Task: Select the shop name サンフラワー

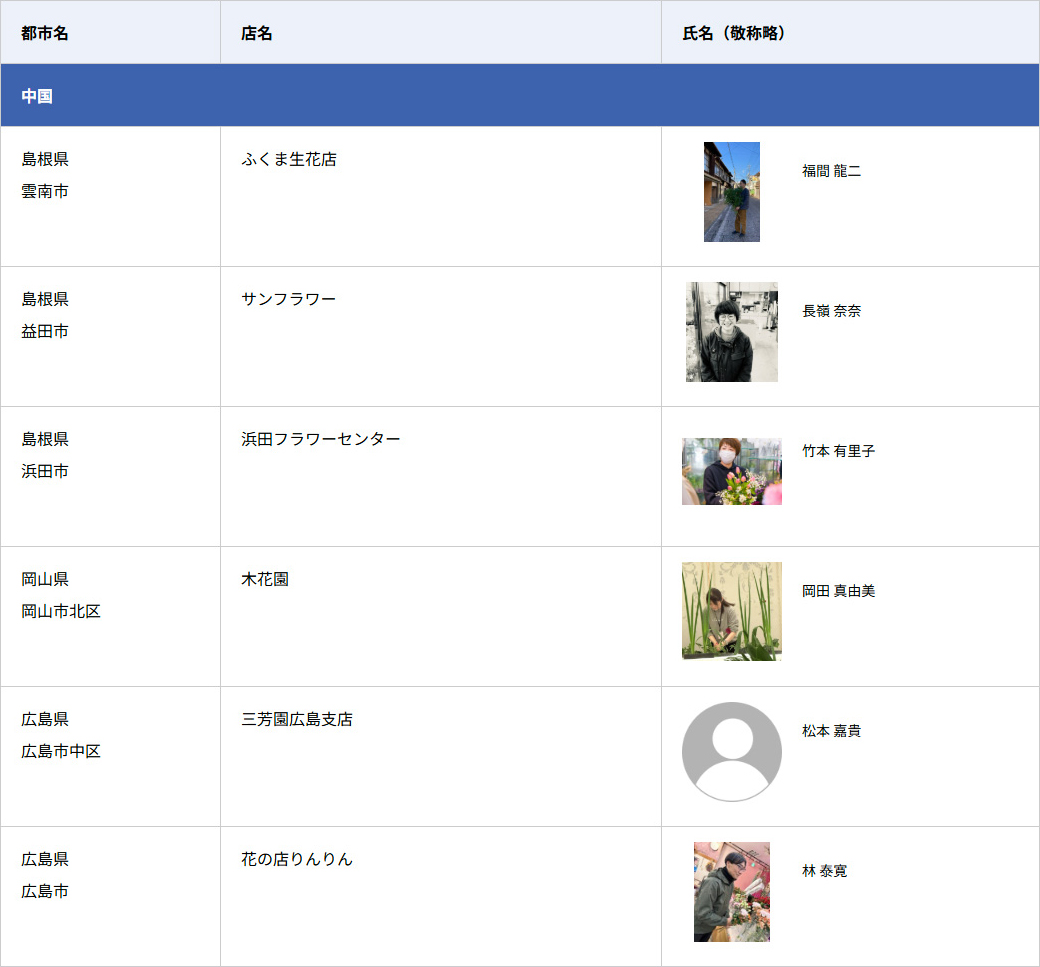Action: point(289,299)
